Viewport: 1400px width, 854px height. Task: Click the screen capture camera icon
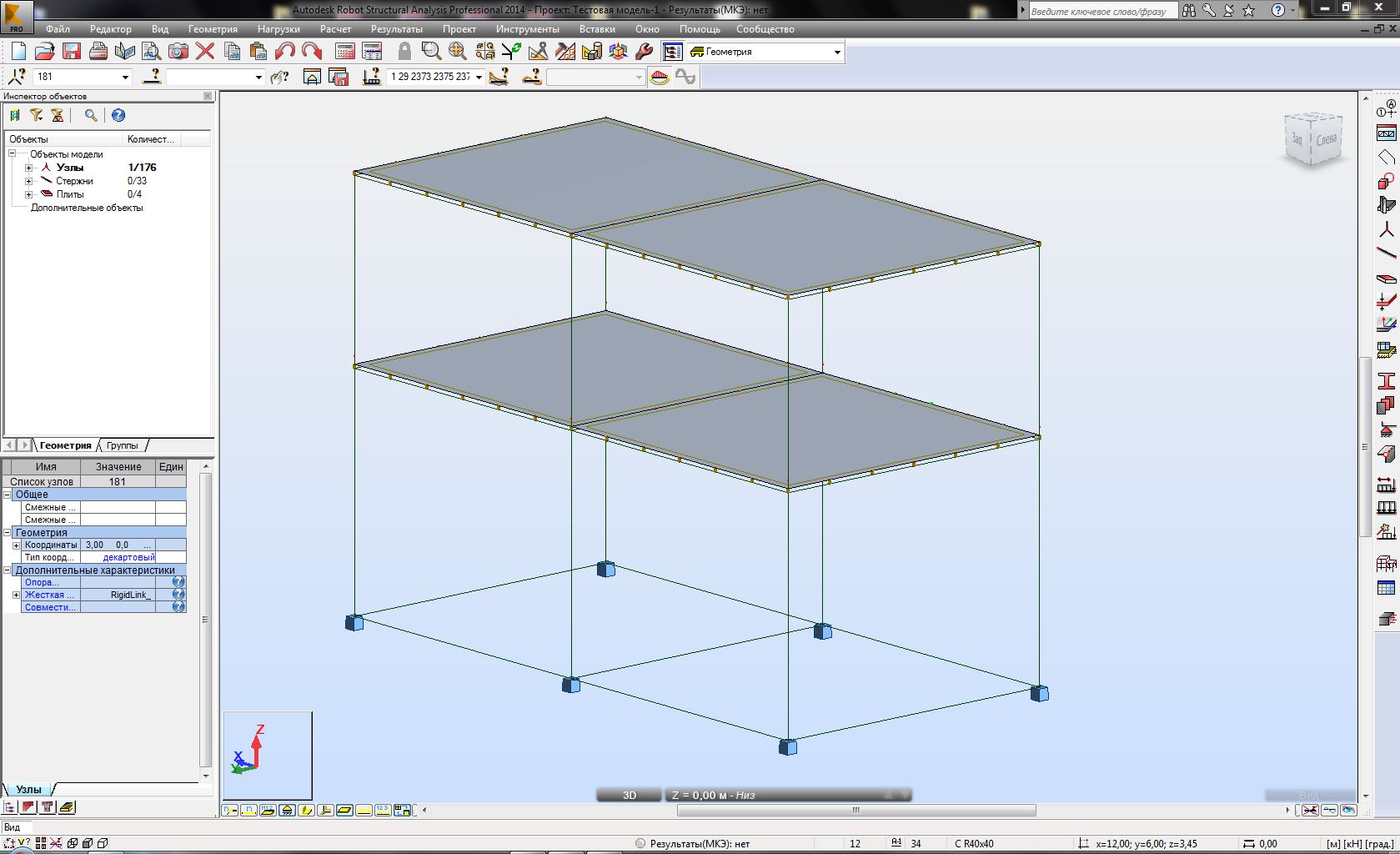coord(178,52)
